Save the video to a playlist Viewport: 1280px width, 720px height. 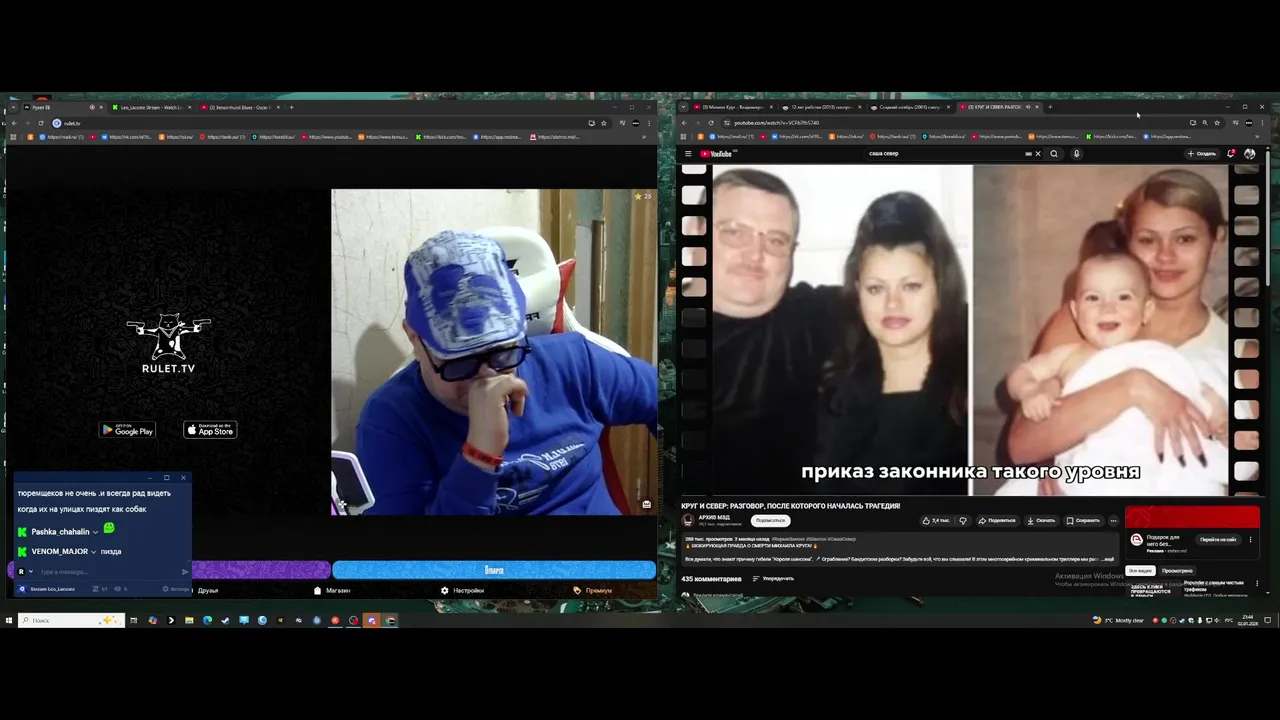1083,520
